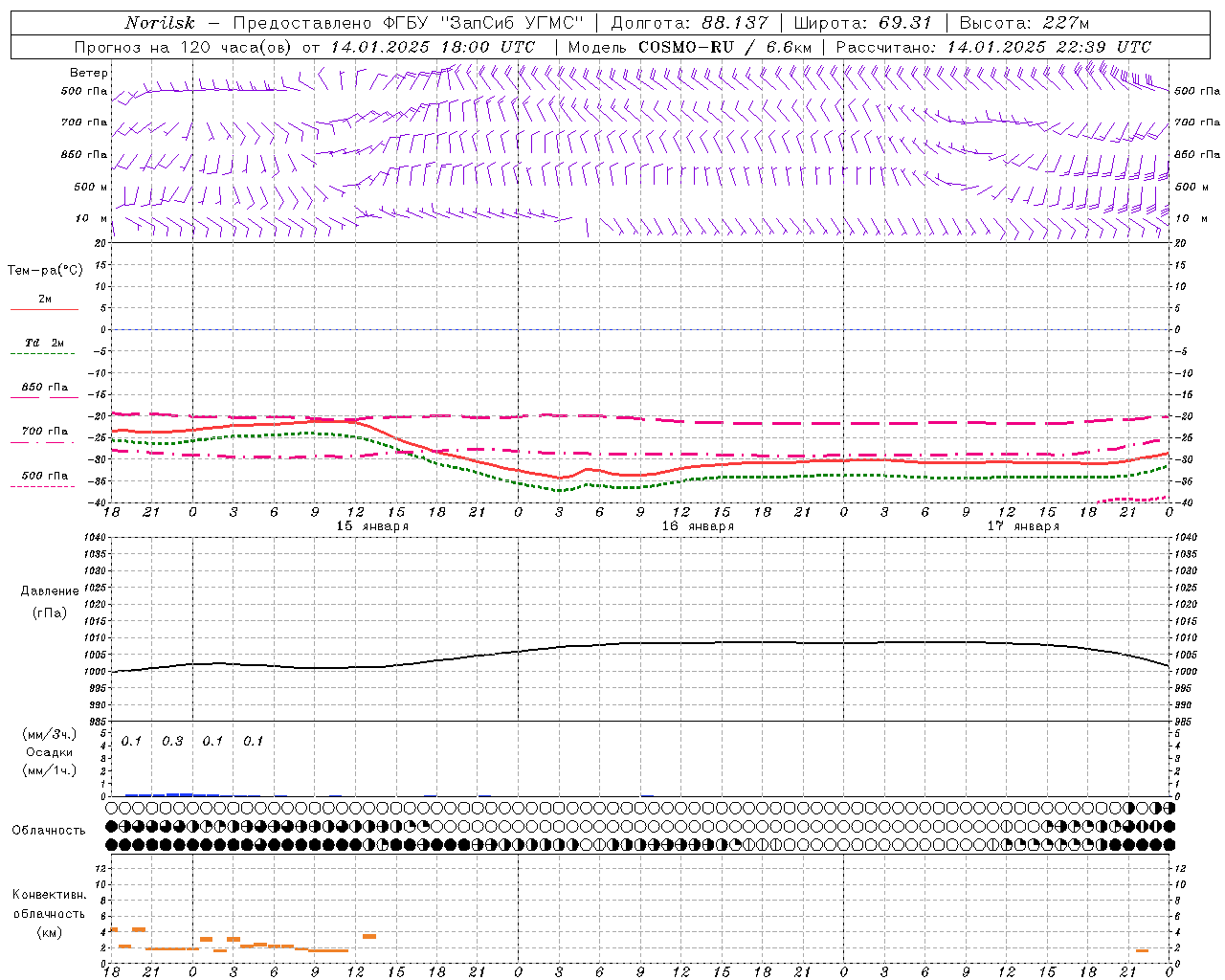
Task: Click the Конвективн. облачность panel label
Action: [x=49, y=913]
